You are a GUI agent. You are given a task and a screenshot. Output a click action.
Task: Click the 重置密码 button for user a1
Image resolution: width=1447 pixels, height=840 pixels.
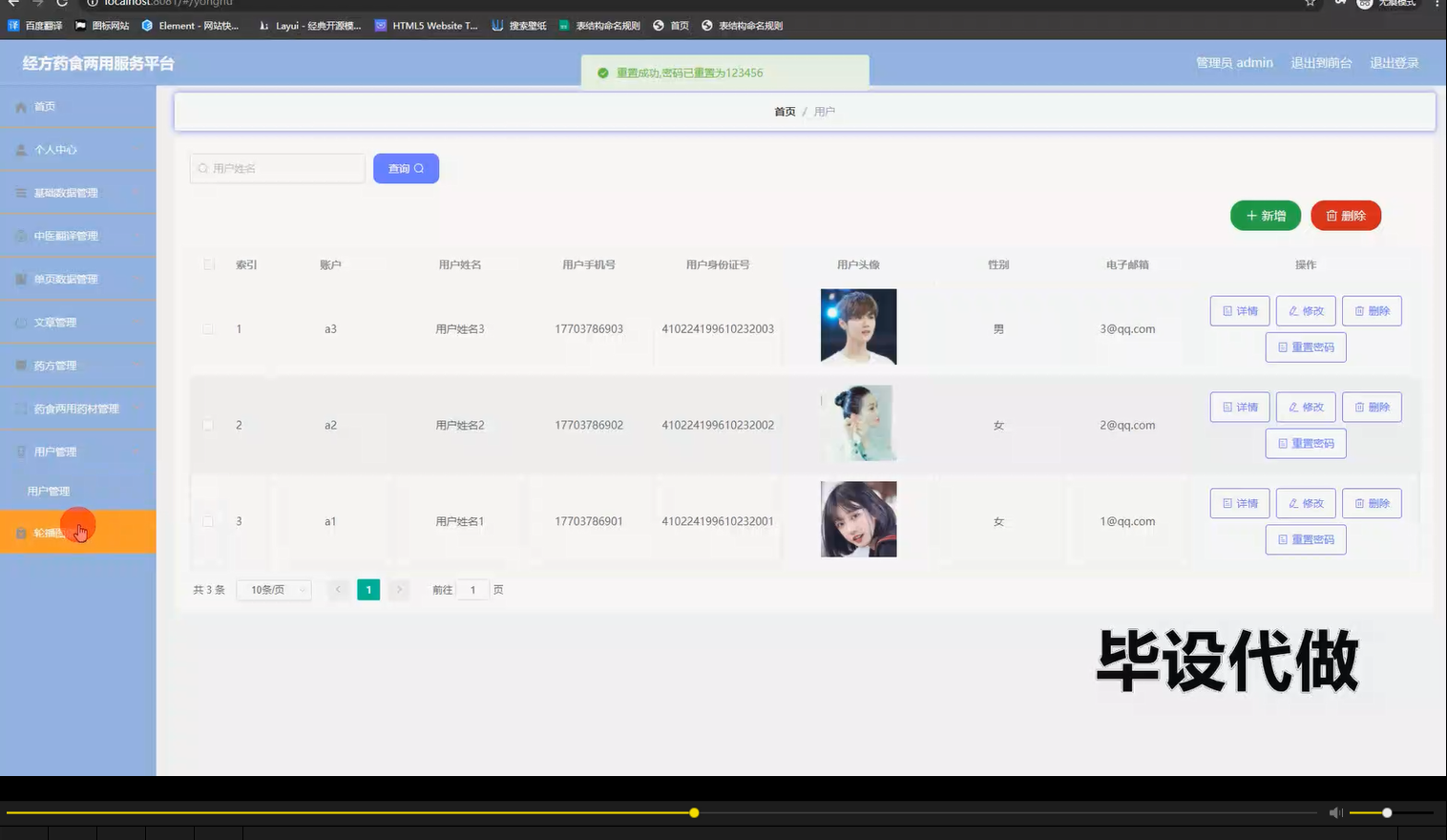1306,538
